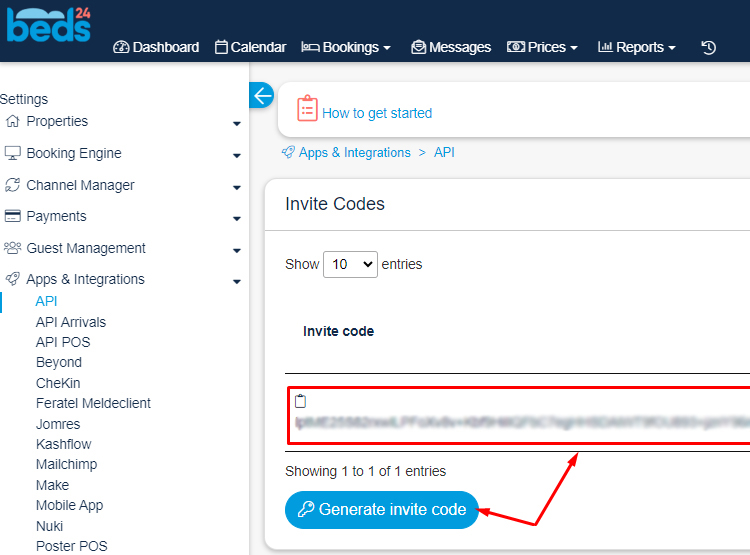Click the Apps & Integrations rocket icon
Screen dimensions: 750x555
tap(12, 279)
